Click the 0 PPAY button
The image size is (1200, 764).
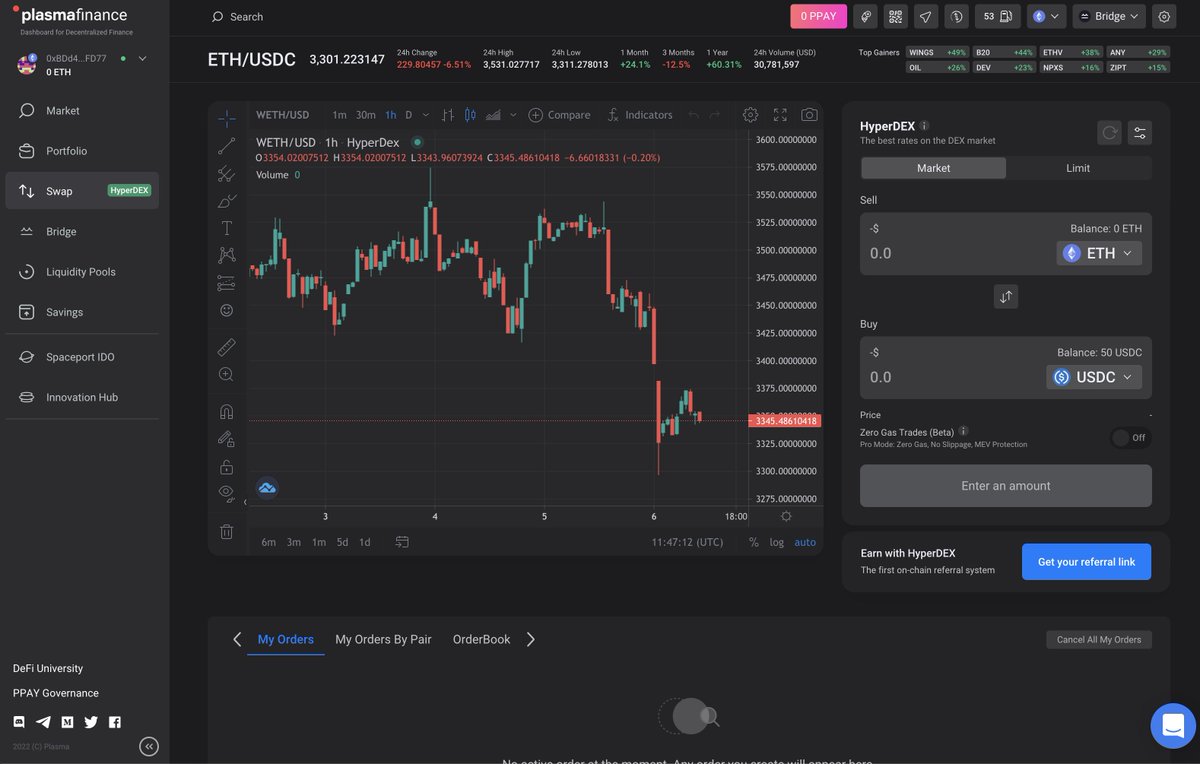click(x=818, y=16)
